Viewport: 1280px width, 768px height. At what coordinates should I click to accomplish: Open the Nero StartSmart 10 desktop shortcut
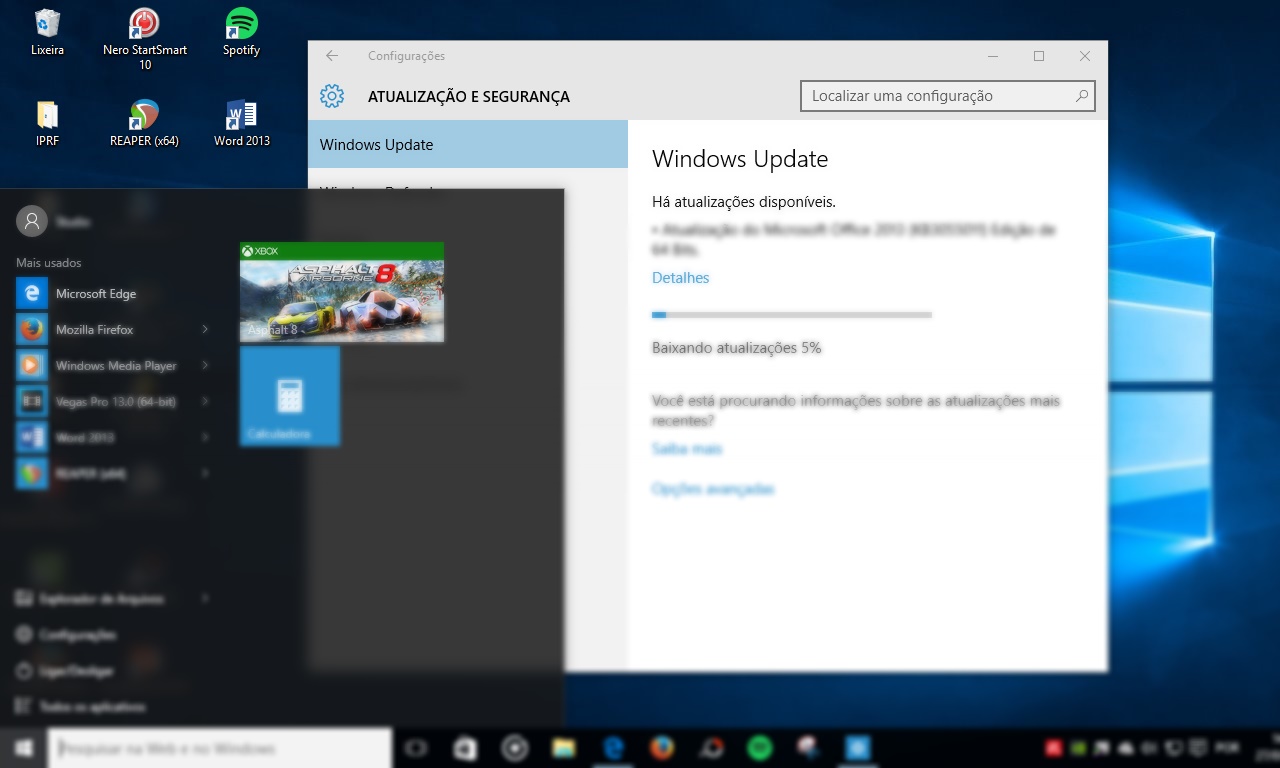[x=145, y=39]
